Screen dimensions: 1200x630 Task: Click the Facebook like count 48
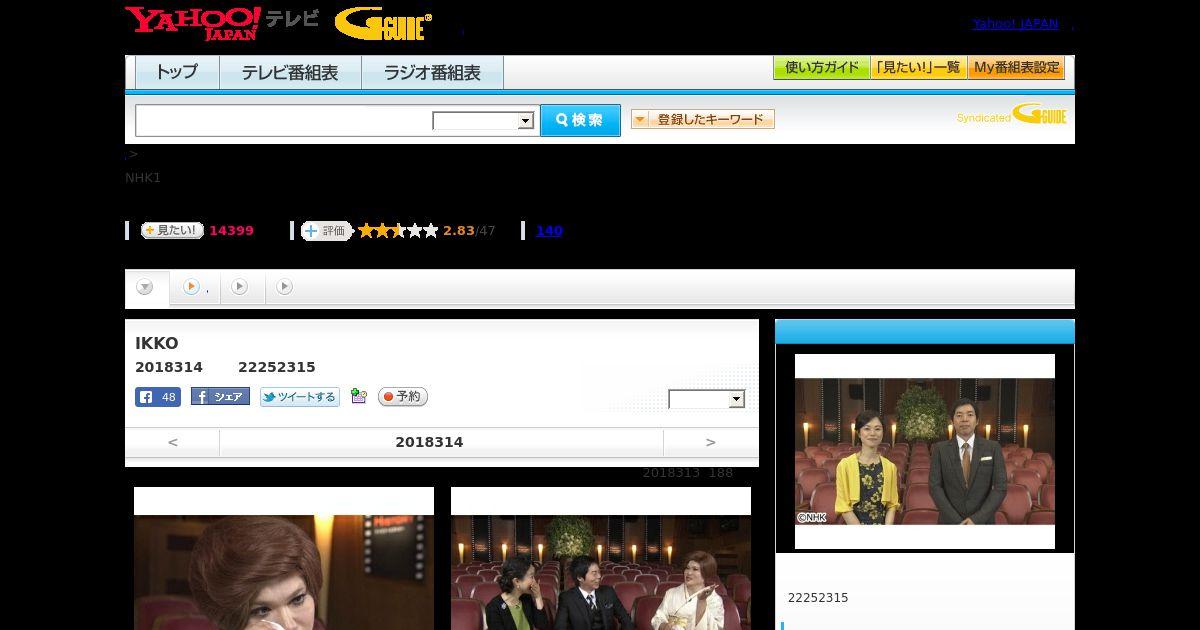pos(158,397)
